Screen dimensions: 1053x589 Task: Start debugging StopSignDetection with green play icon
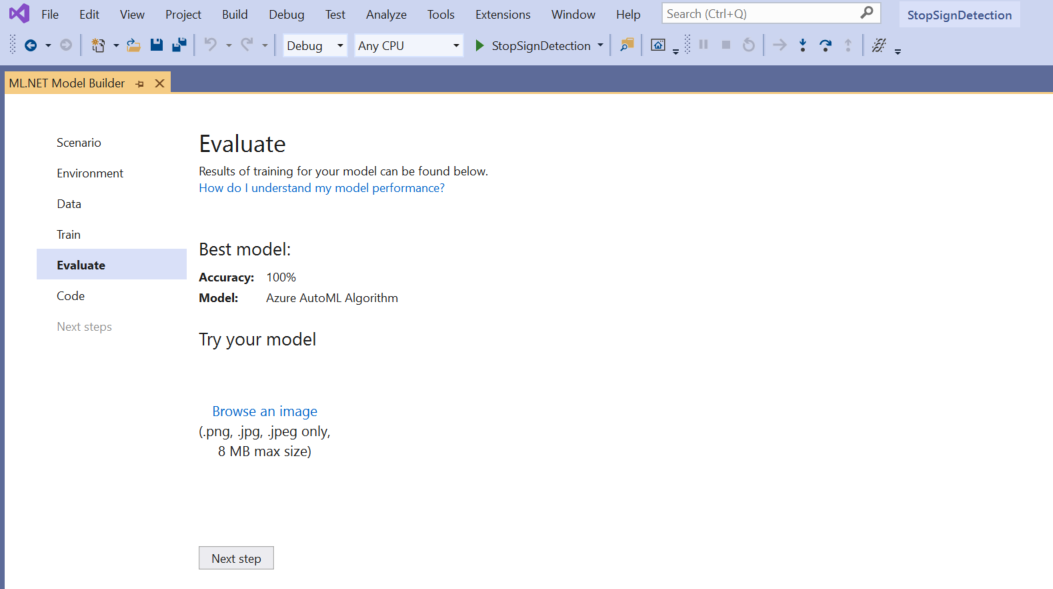click(x=479, y=45)
